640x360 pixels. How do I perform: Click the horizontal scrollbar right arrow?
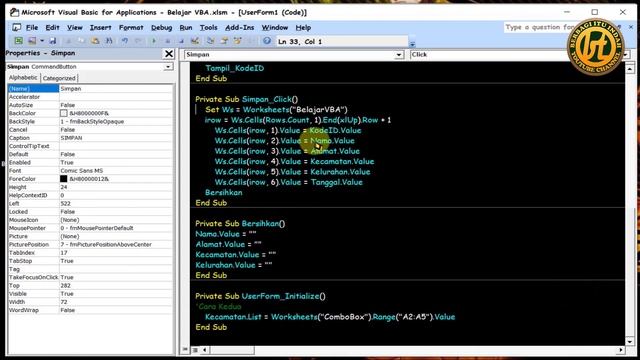pos(621,350)
